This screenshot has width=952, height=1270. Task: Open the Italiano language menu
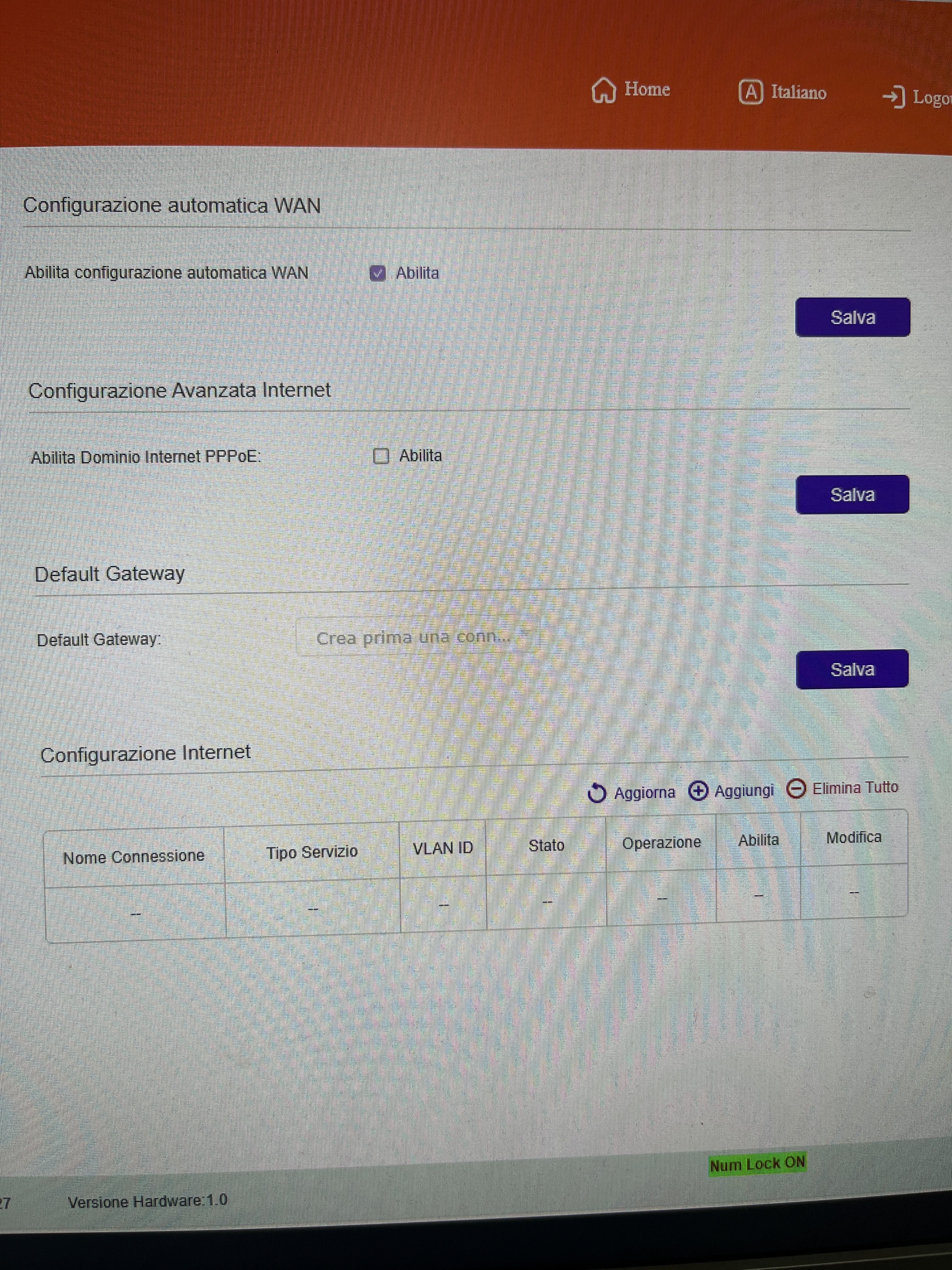click(798, 93)
